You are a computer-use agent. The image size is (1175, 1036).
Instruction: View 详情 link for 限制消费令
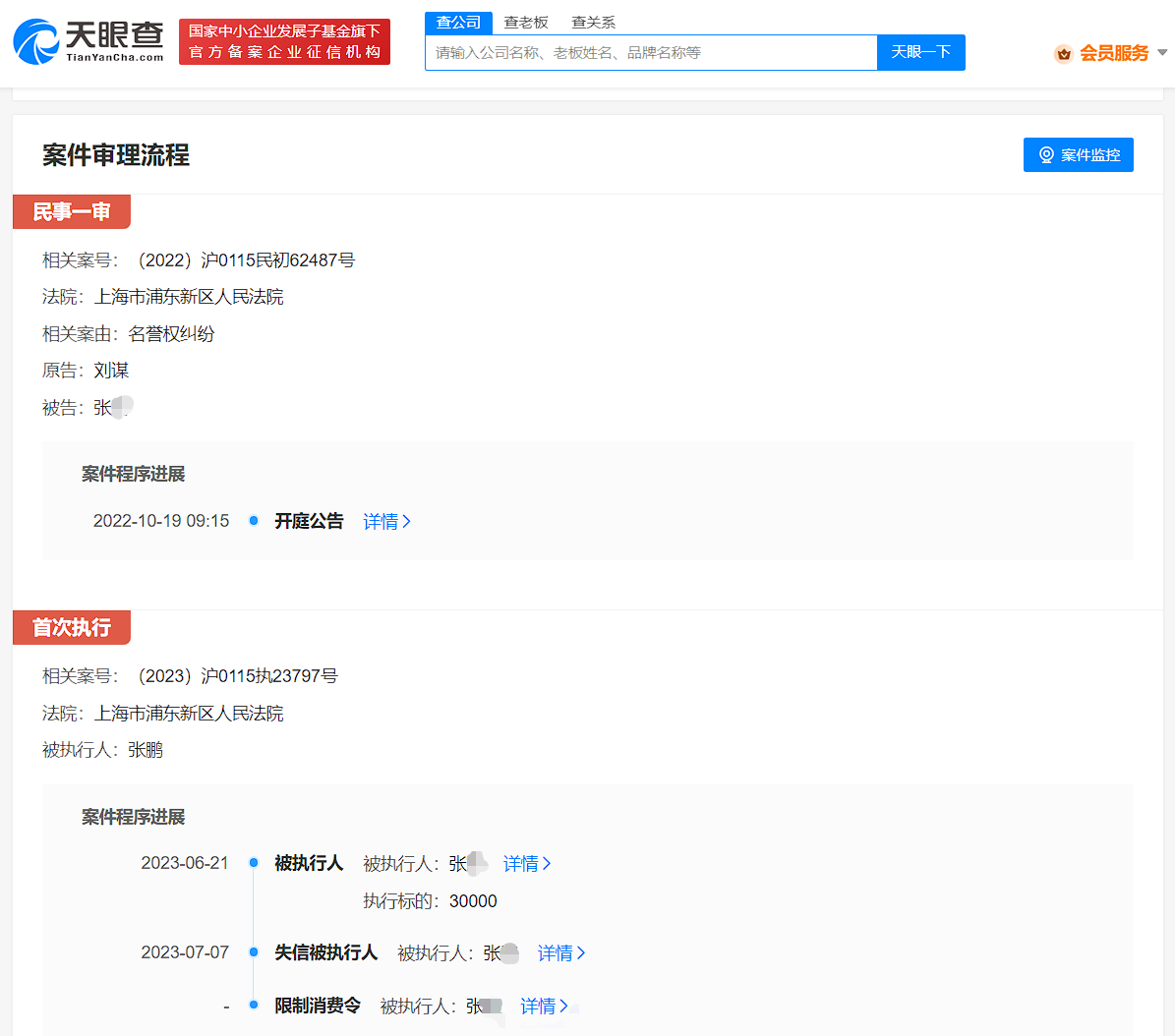pyautogui.click(x=544, y=1007)
